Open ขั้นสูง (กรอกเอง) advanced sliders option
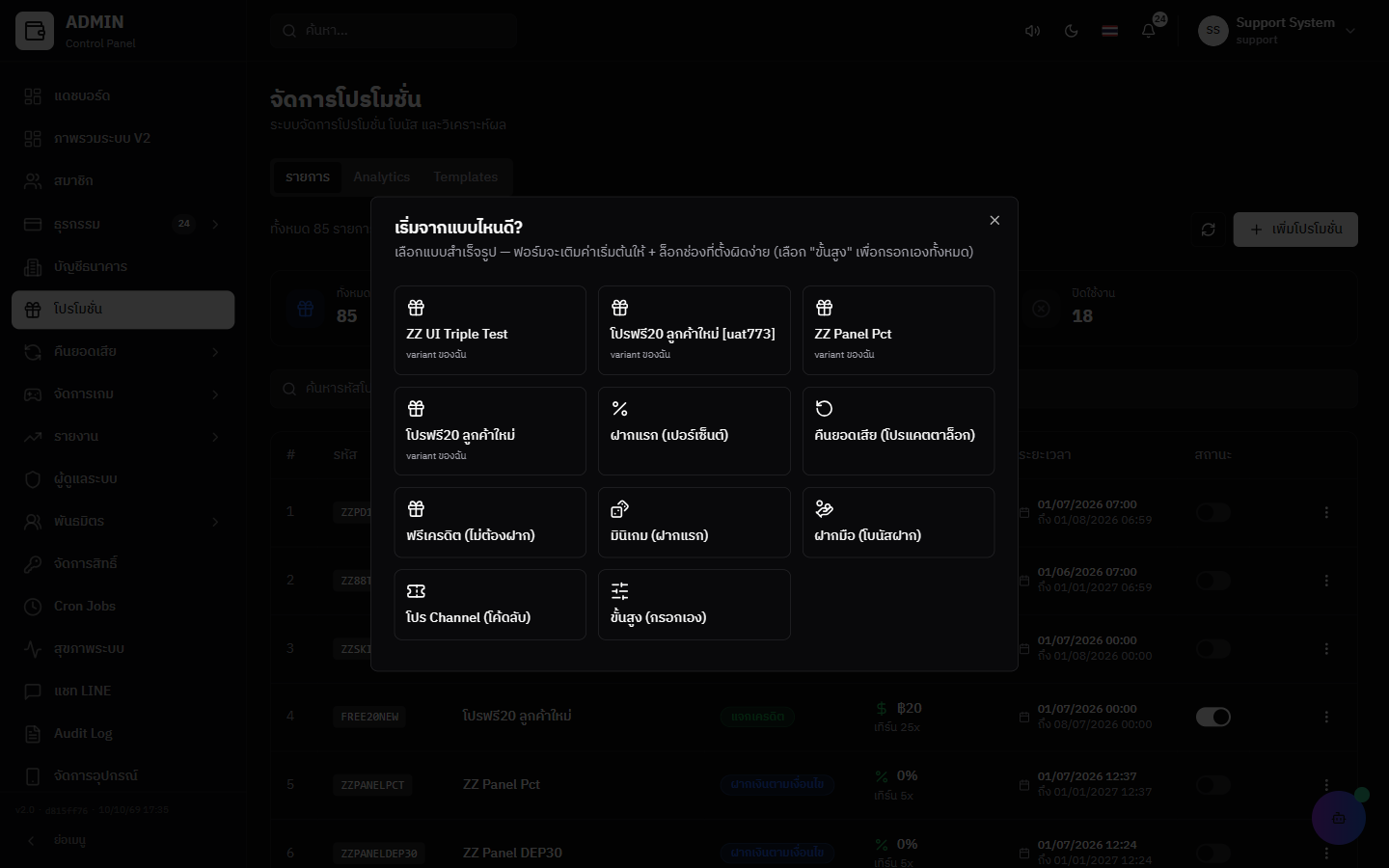The width and height of the screenshot is (1389, 868). (694, 605)
